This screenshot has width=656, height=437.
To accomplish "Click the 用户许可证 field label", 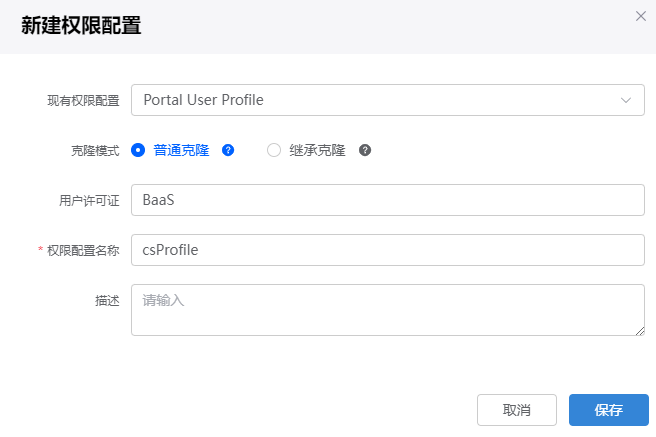I will (89, 201).
